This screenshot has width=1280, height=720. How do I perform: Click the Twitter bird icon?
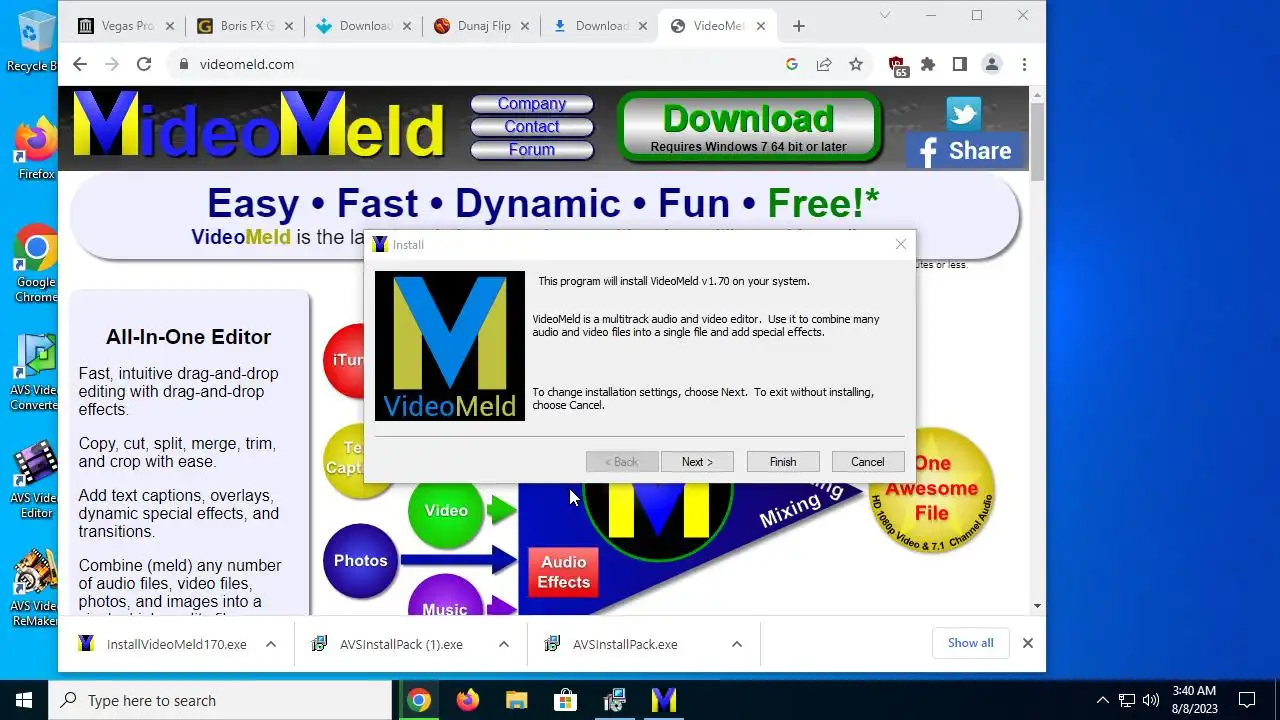pos(964,113)
